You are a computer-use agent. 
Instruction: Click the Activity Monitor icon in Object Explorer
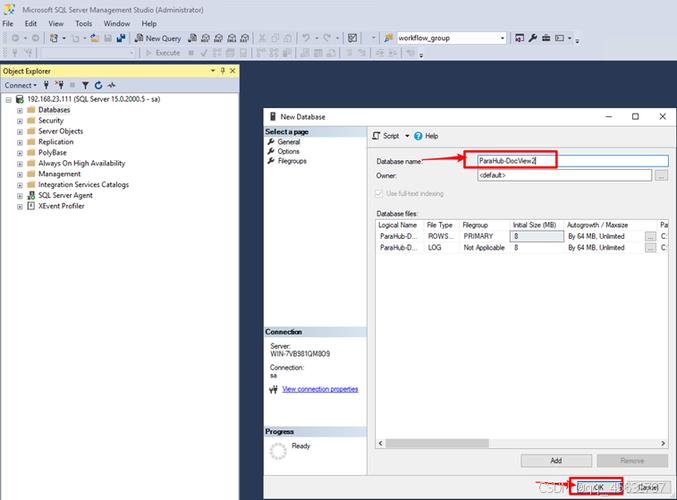pos(111,86)
